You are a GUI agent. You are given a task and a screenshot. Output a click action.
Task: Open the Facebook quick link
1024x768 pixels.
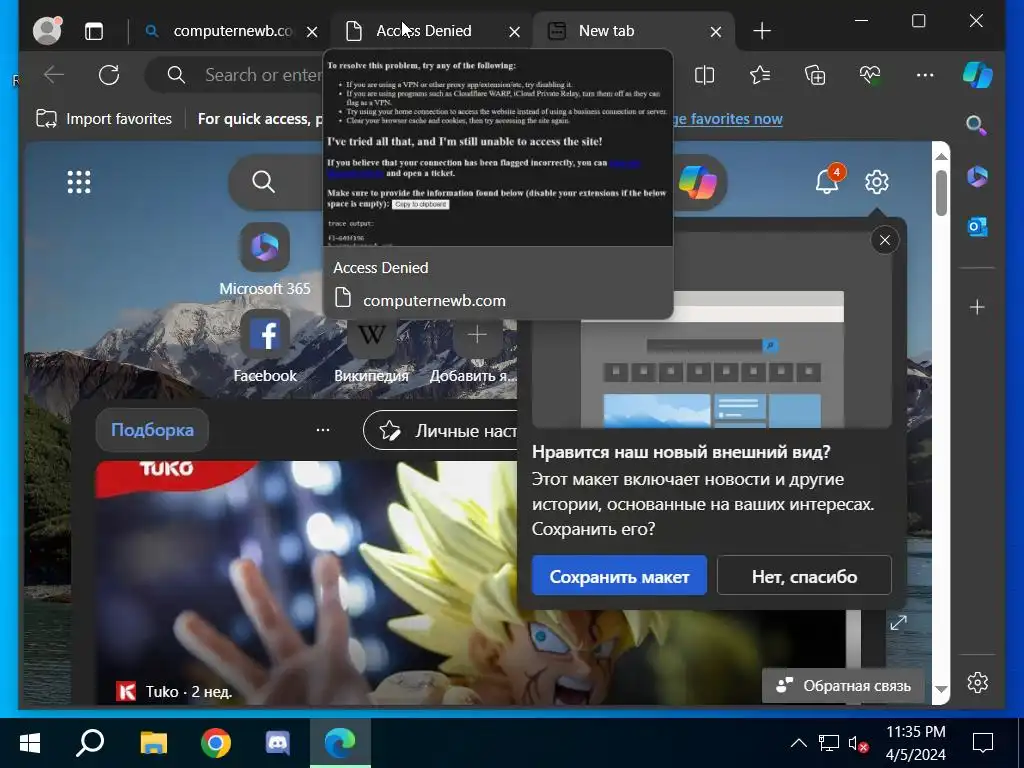pos(264,347)
